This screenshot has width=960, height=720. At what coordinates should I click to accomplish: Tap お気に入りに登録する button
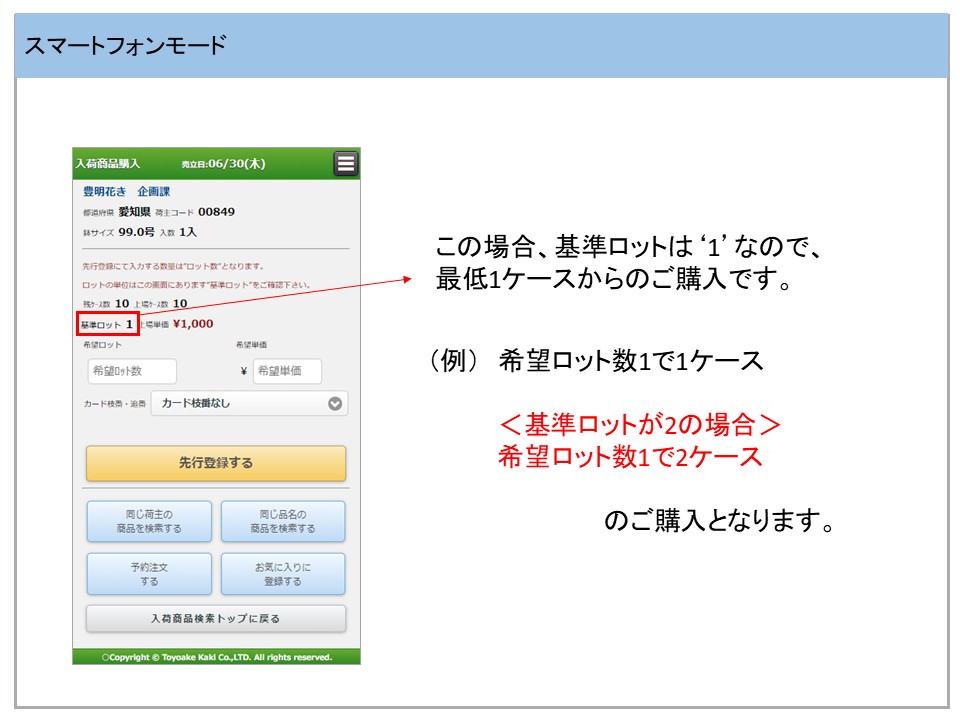pos(283,574)
